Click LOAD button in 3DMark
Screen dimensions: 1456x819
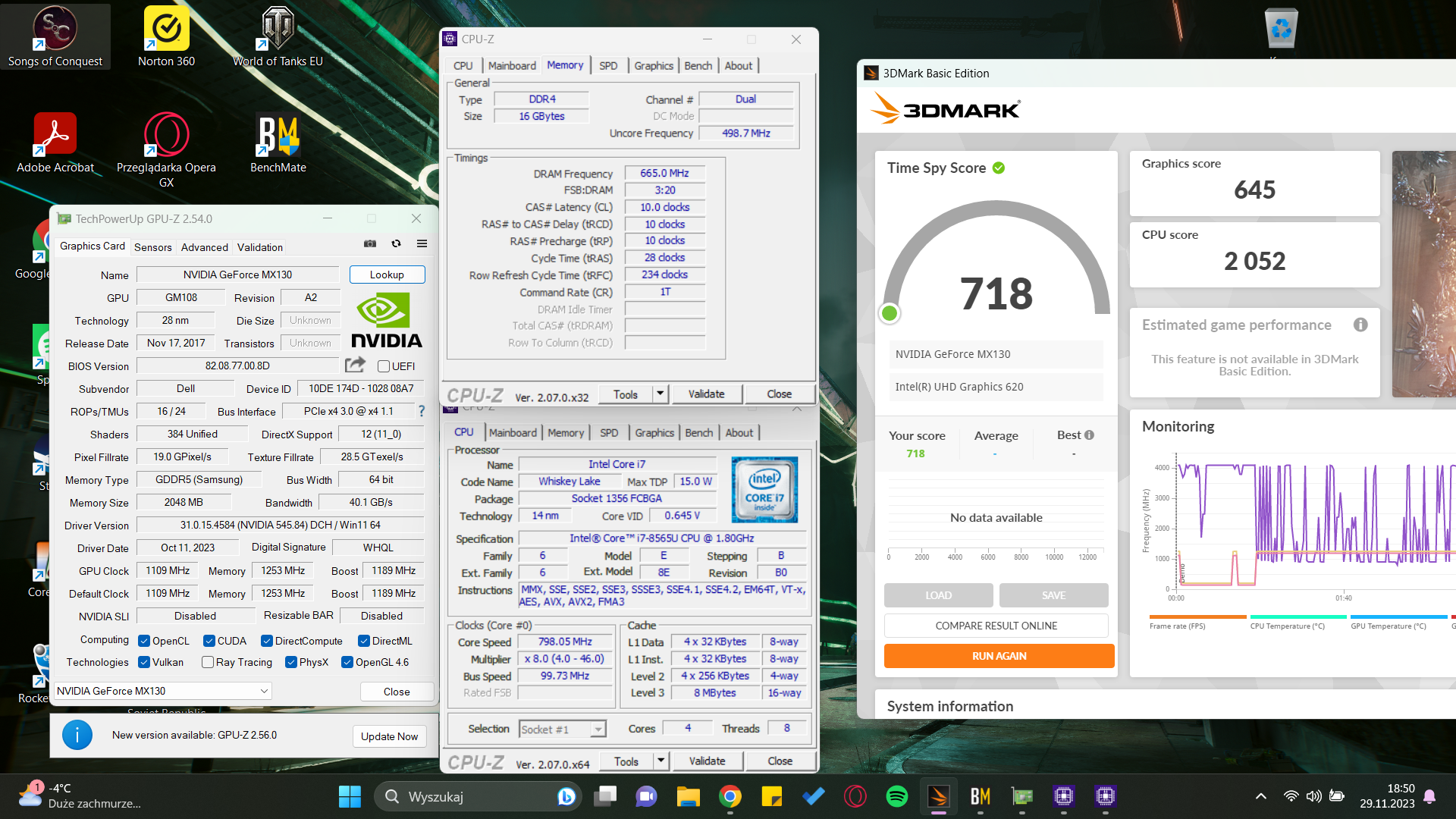click(938, 595)
